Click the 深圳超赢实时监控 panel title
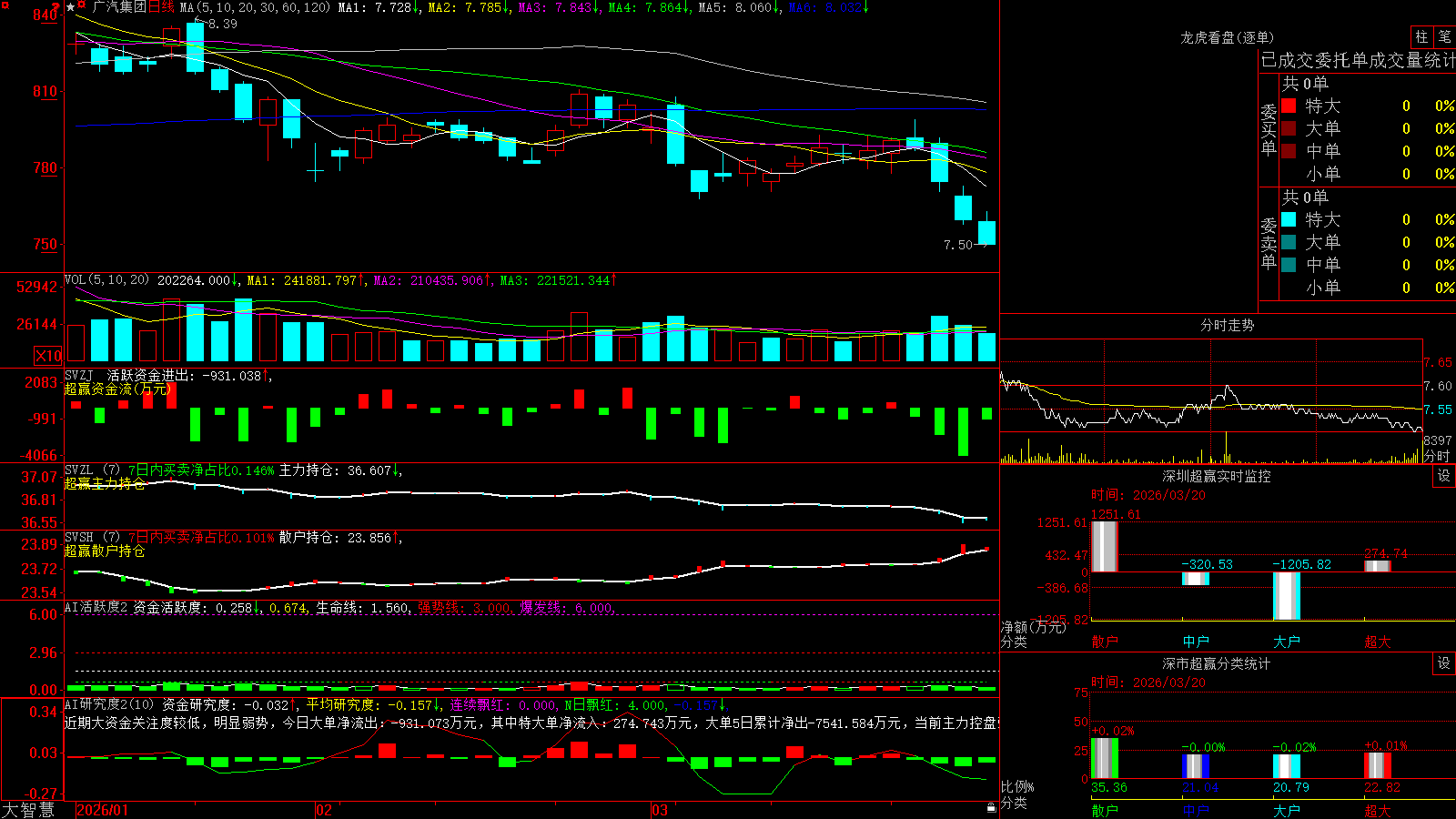Image resolution: width=1456 pixels, height=819 pixels. pyautogui.click(x=1217, y=476)
